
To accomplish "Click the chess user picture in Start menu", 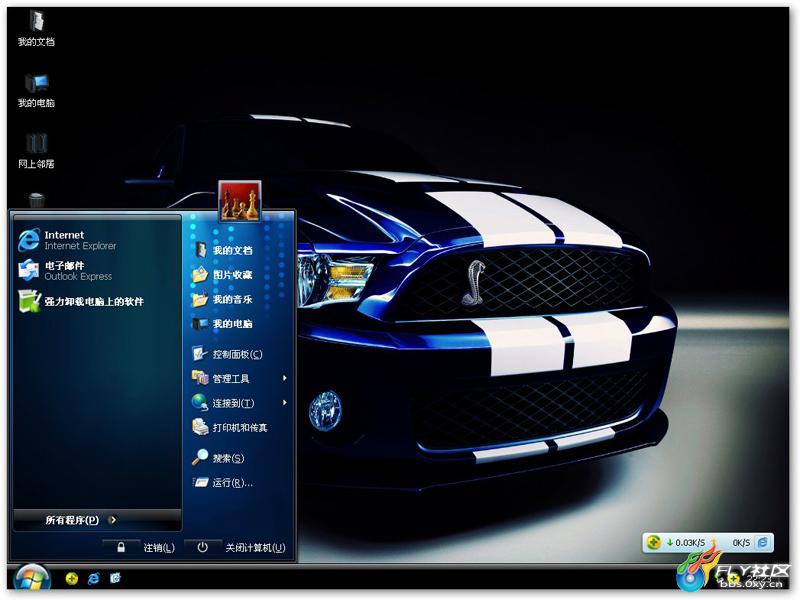I will 240,201.
